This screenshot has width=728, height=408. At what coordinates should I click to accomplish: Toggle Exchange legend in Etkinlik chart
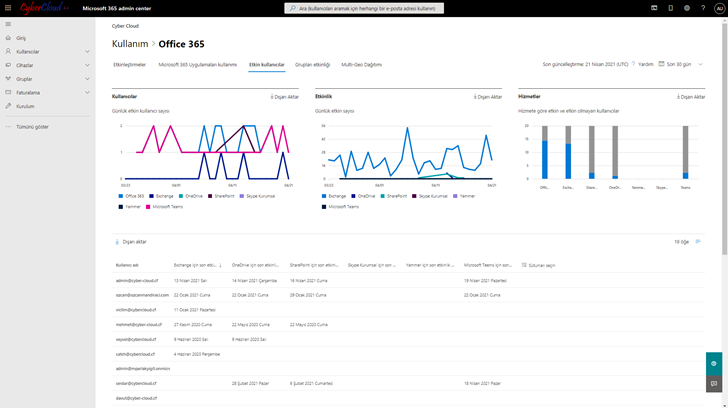click(334, 196)
